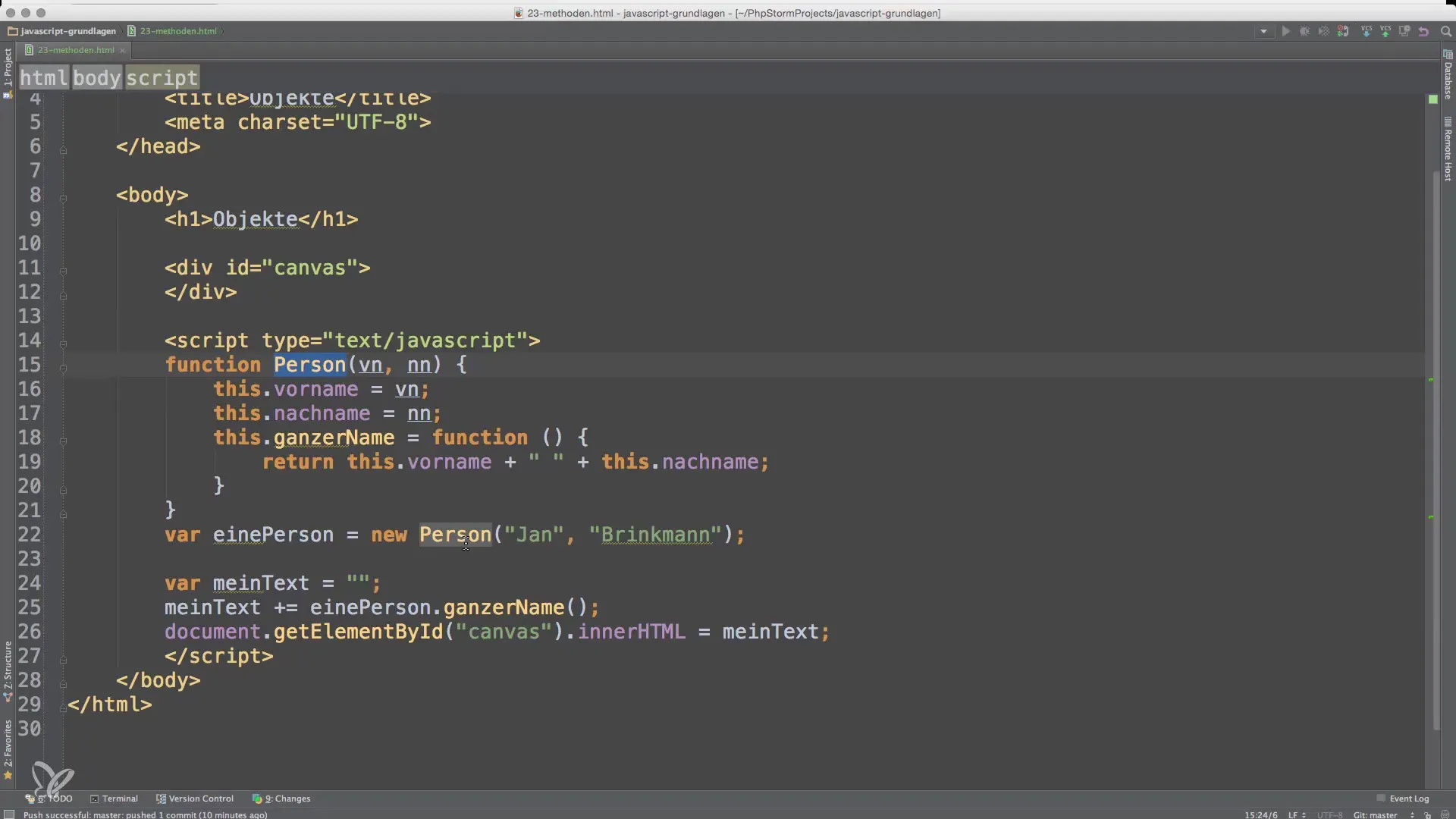Click the purple revert arrow icon

point(1423,32)
